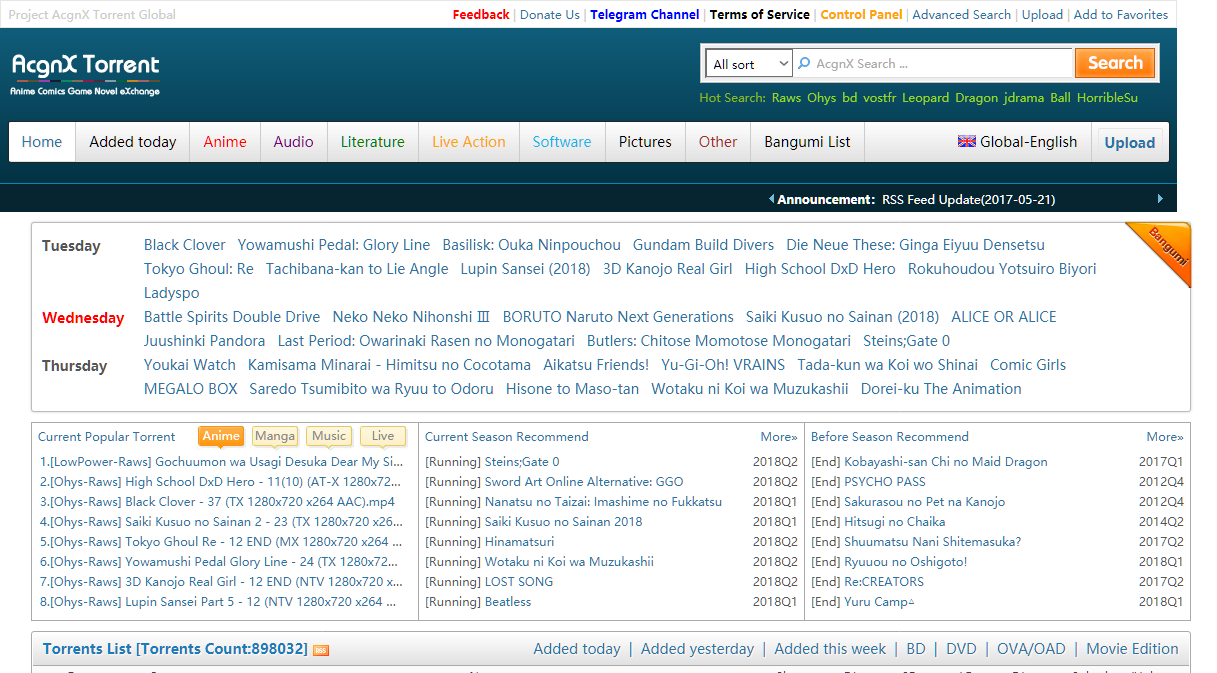Click Add to Favorites in the top bar
The width and height of the screenshot is (1217, 673).
[x=1121, y=15]
